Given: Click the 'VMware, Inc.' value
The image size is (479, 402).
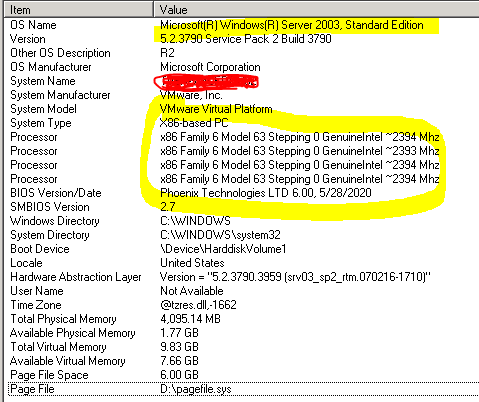Looking at the screenshot, I should pos(191,95).
